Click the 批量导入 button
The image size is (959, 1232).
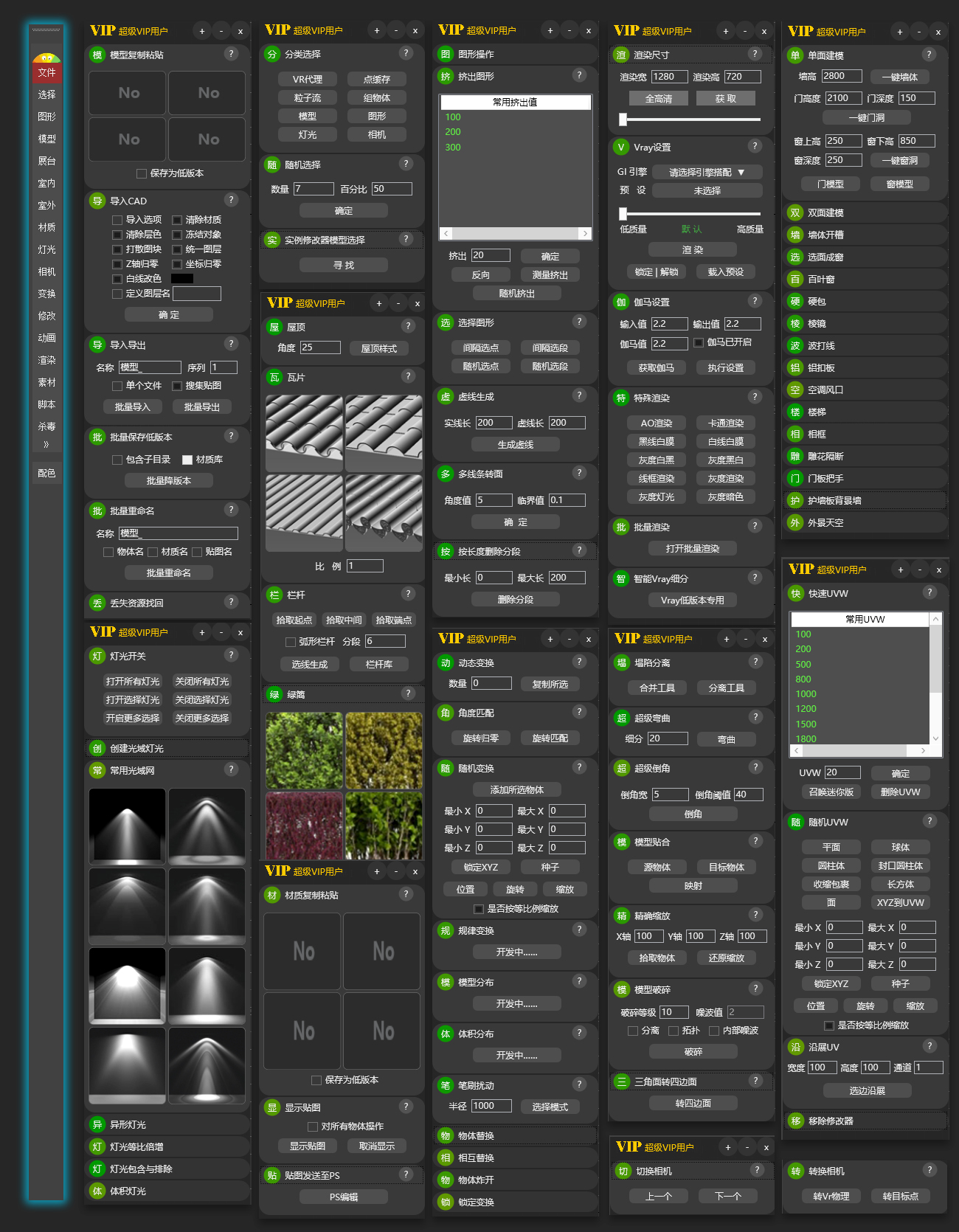132,406
